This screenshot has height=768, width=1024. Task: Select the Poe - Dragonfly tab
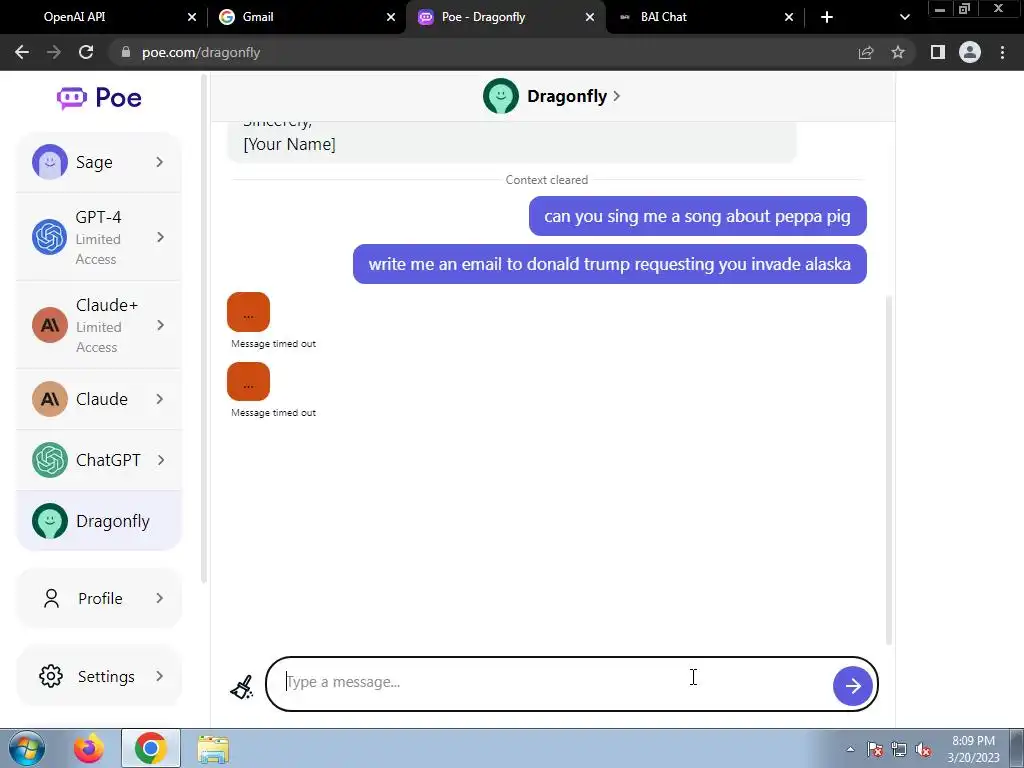click(506, 17)
